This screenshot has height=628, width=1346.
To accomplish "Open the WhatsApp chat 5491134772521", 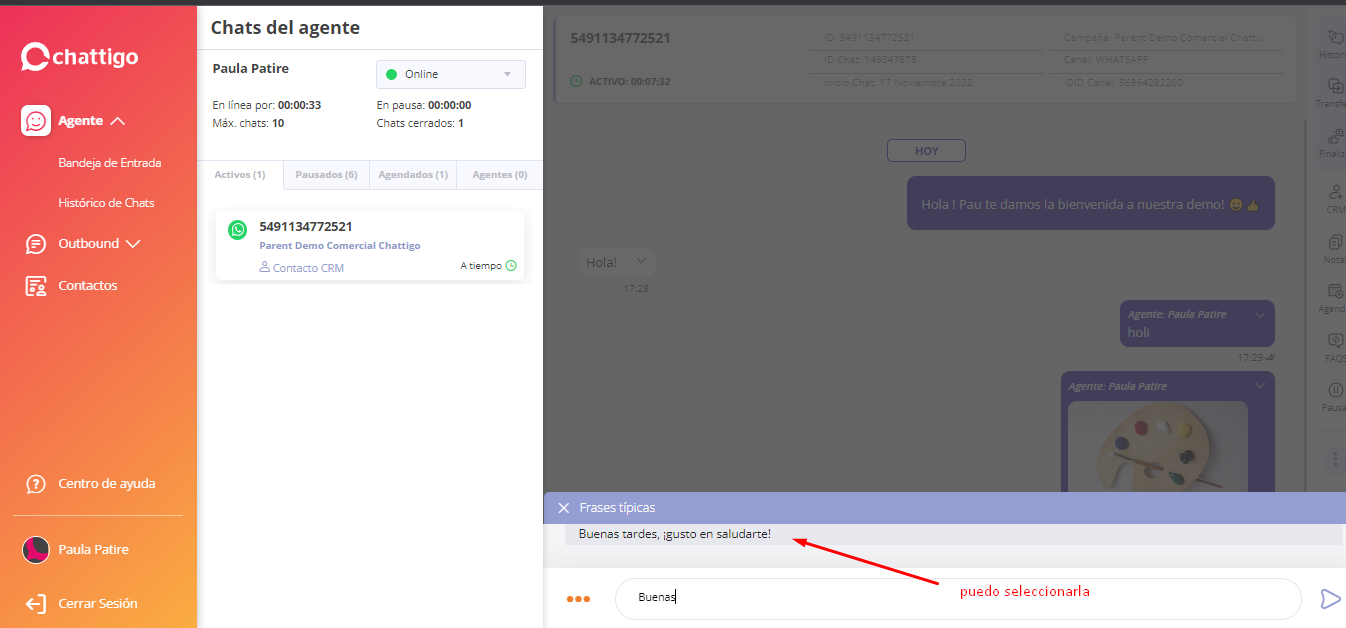I will 369,245.
